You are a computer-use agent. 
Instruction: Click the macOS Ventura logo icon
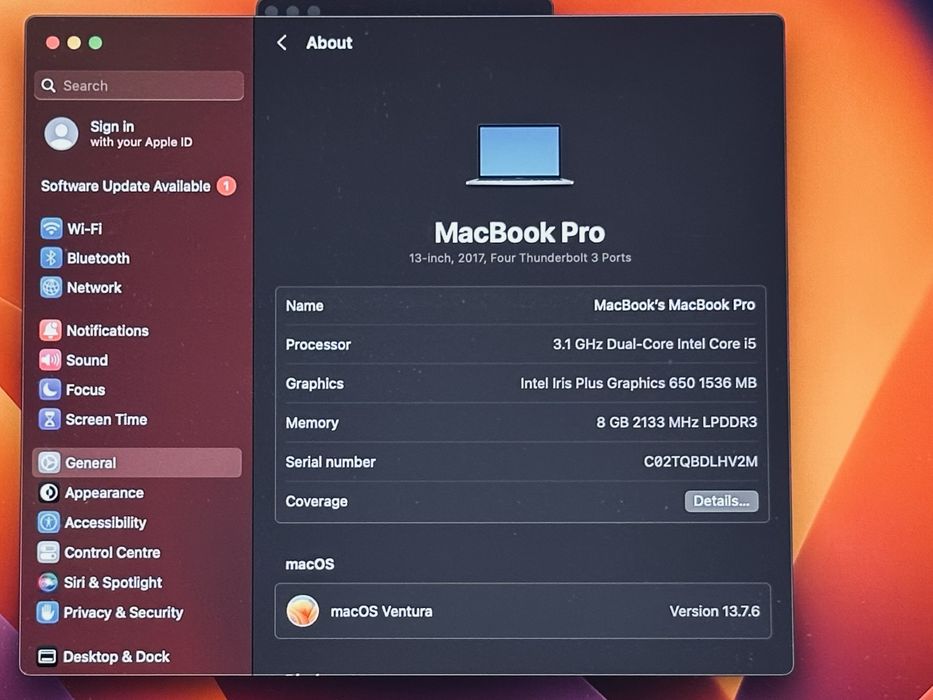coord(303,611)
